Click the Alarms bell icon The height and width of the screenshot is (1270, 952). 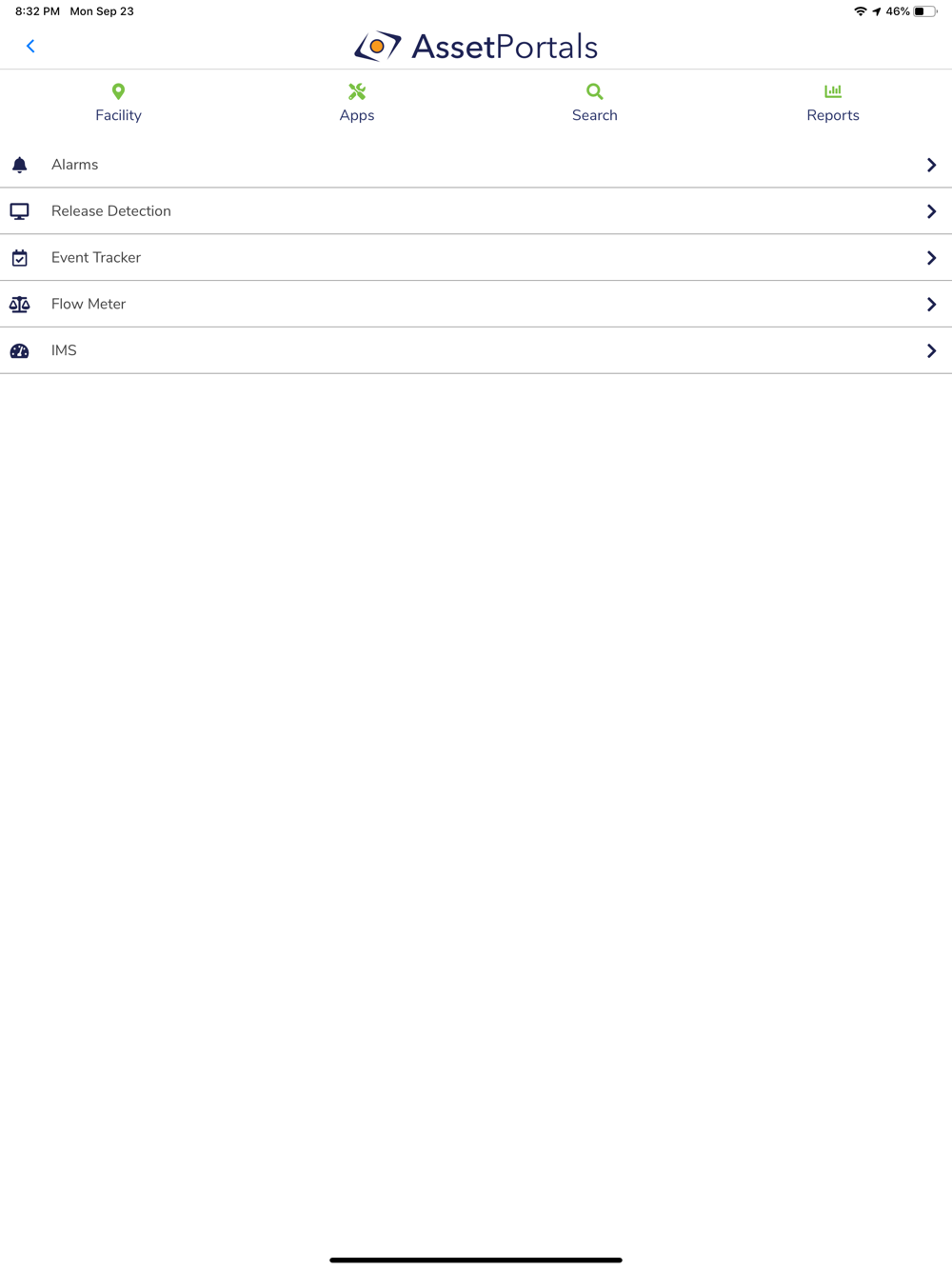(19, 165)
